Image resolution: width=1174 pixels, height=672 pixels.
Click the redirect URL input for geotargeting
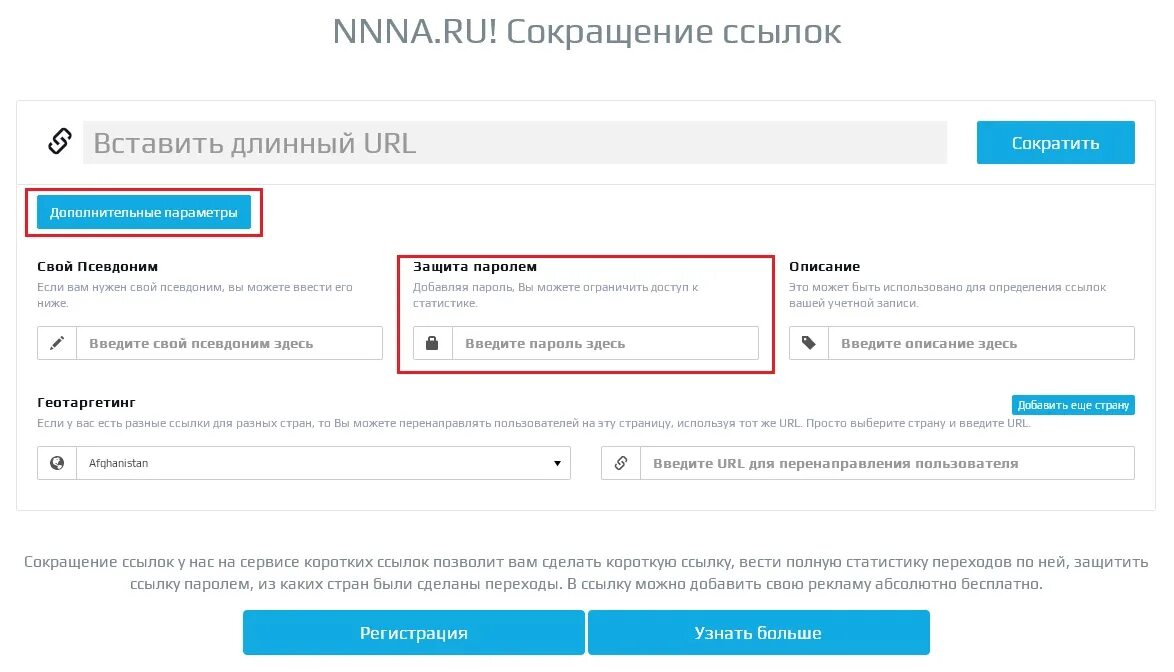point(887,463)
